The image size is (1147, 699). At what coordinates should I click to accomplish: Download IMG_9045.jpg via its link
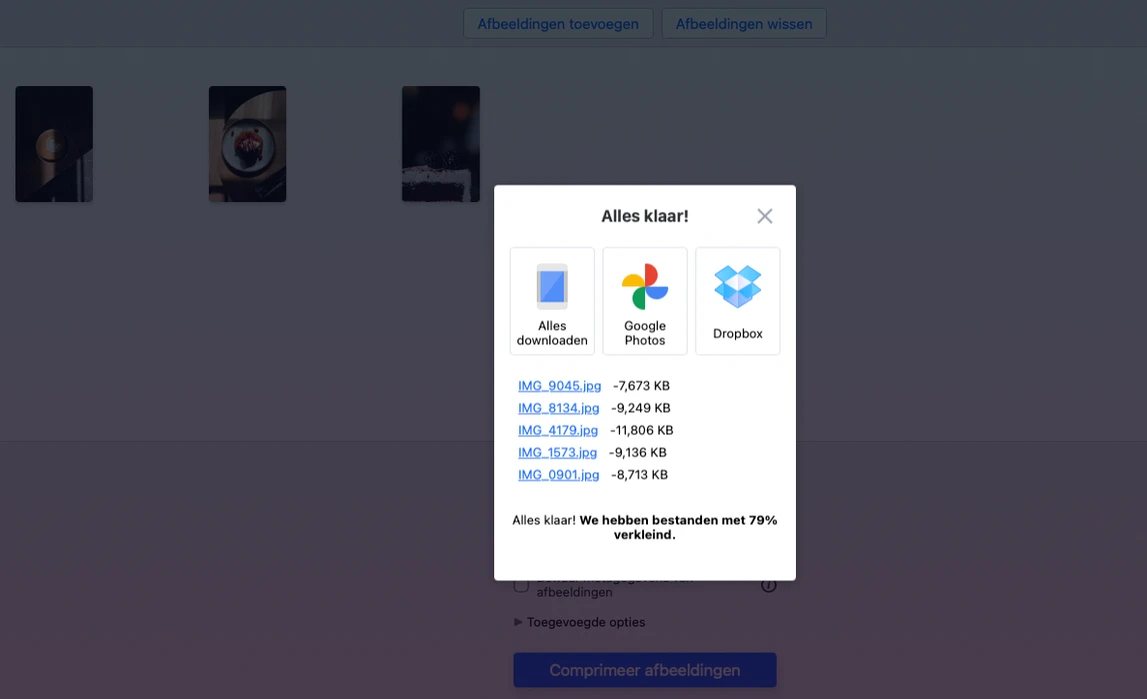click(x=559, y=386)
